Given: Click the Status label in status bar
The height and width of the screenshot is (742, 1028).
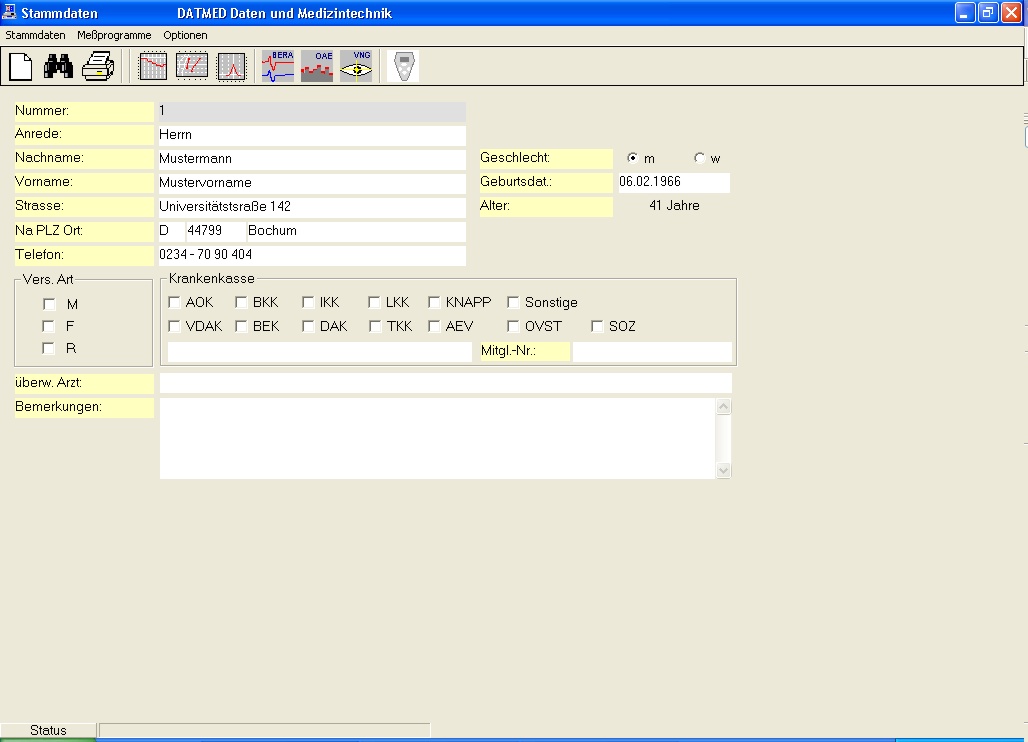Looking at the screenshot, I should click(x=48, y=730).
